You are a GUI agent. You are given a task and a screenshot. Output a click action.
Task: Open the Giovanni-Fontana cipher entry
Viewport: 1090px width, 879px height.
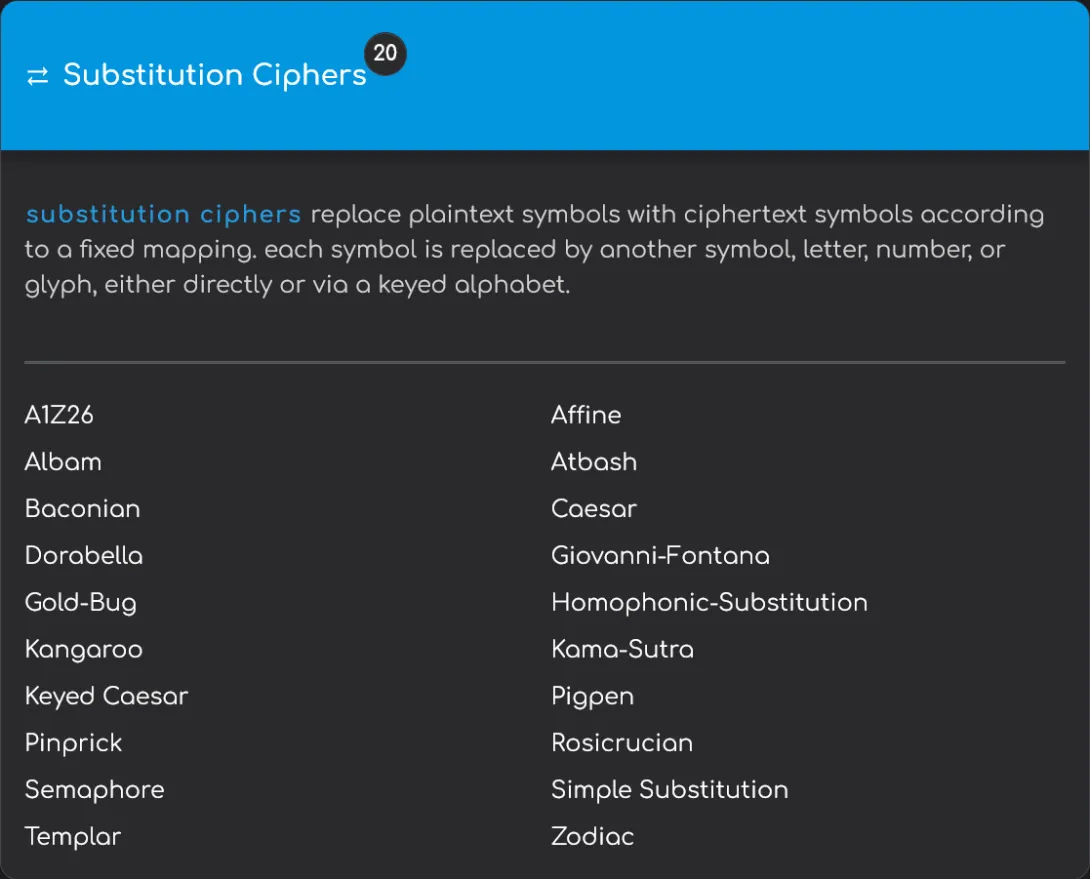660,556
